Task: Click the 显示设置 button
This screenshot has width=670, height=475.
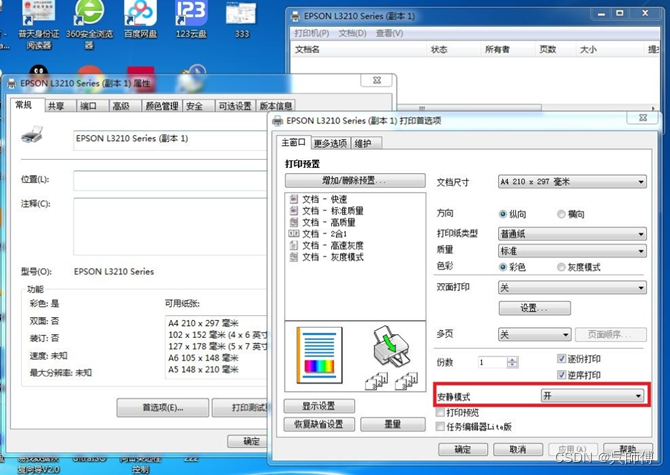Action: pos(319,406)
